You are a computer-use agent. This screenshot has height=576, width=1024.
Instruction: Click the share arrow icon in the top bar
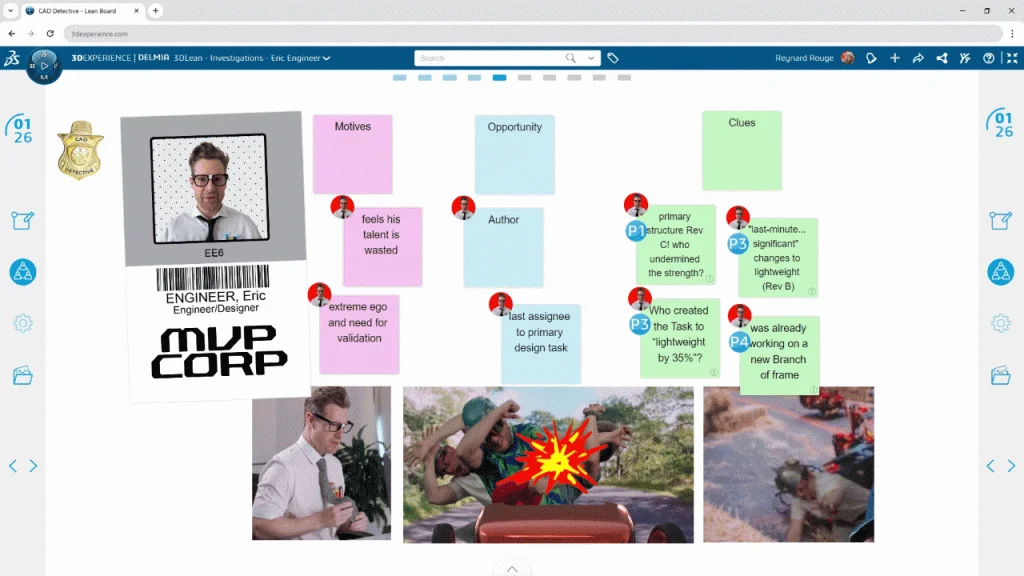918,58
